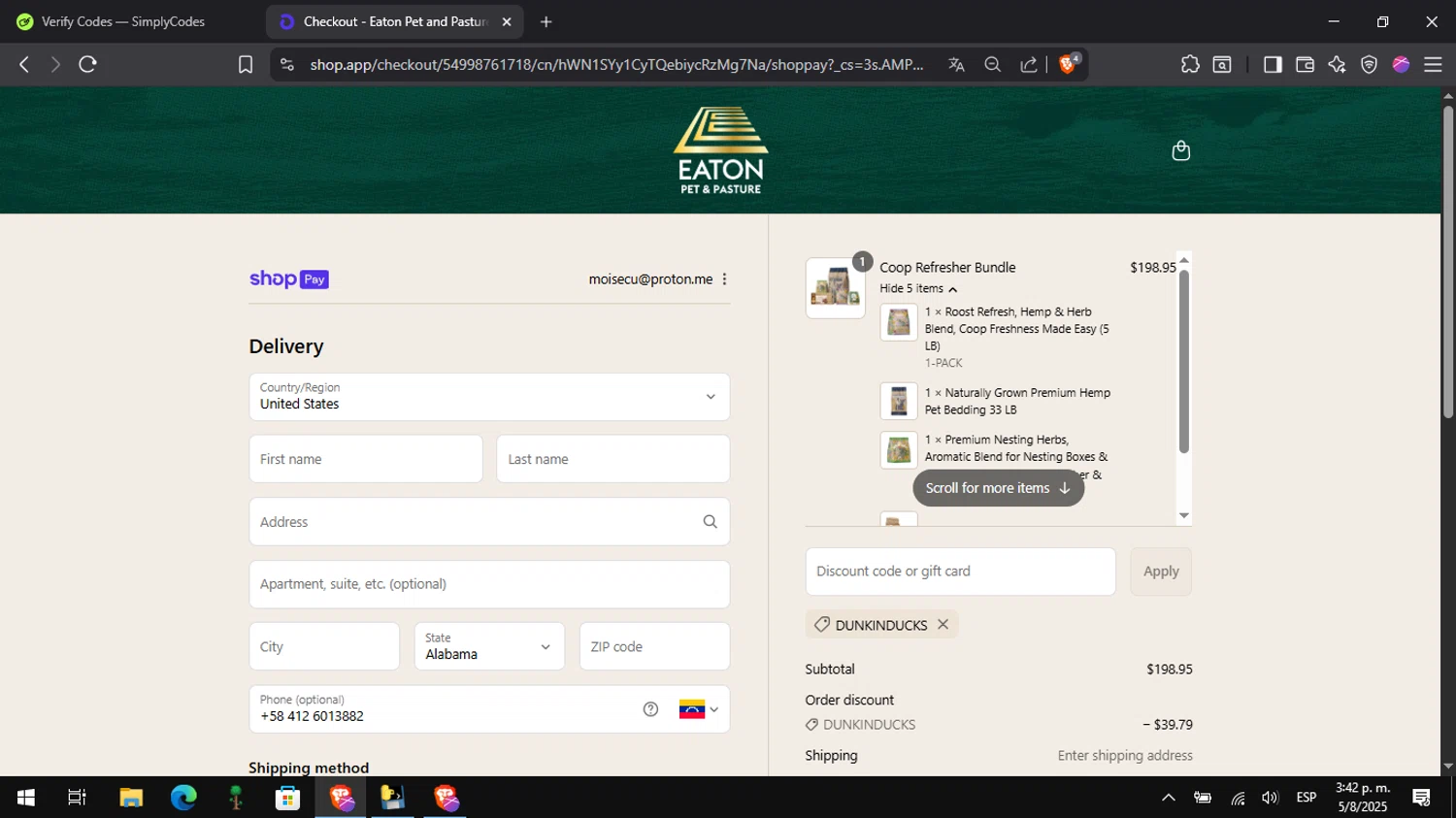
Task: Open File Explorer from taskbar
Action: click(x=131, y=798)
